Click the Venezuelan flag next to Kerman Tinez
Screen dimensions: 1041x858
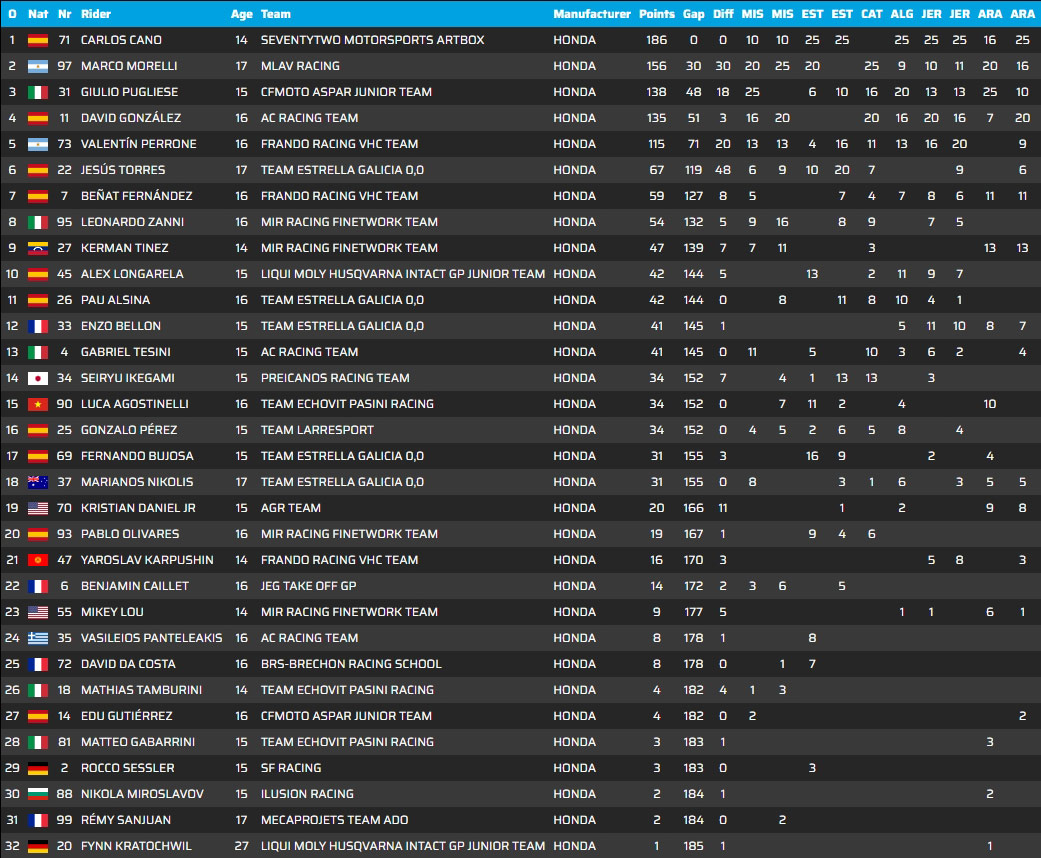pos(38,248)
